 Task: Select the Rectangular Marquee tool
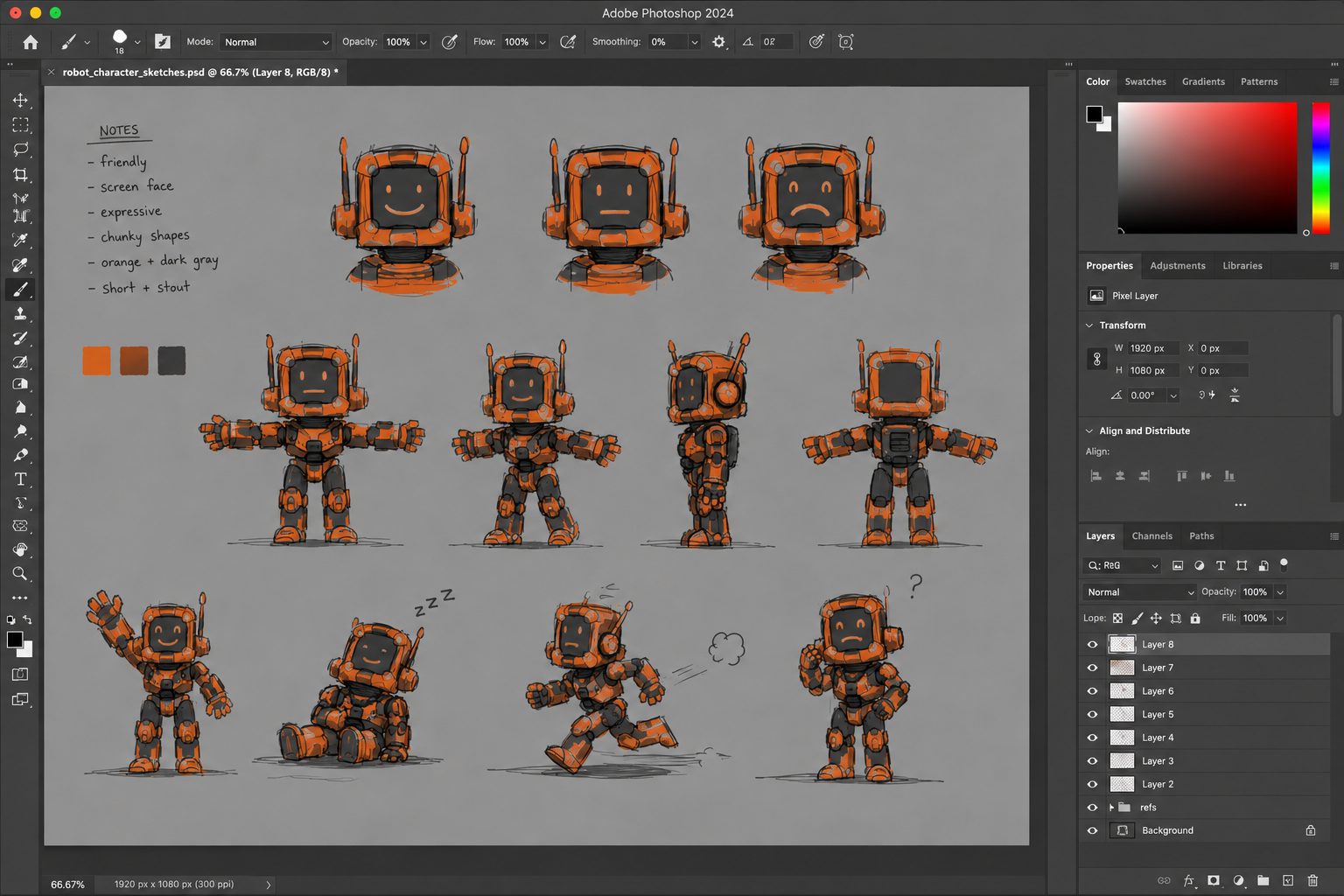click(20, 125)
